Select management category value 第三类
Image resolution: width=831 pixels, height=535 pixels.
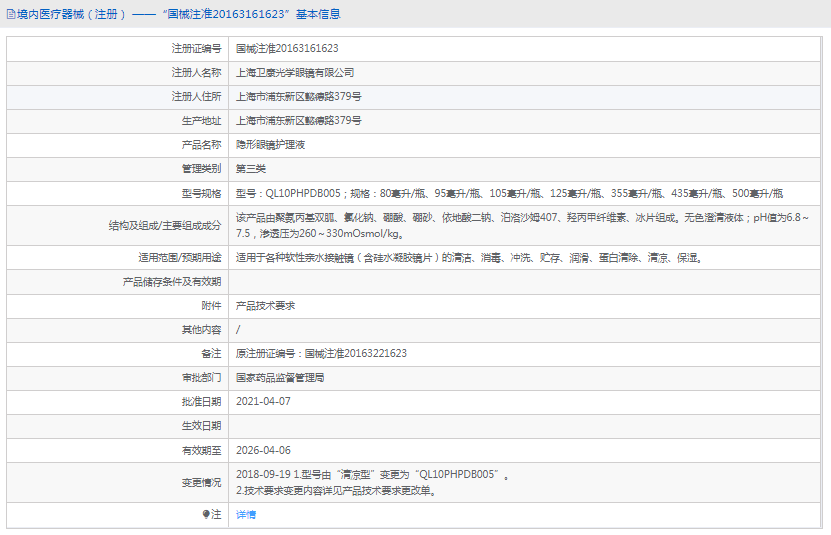tap(251, 169)
